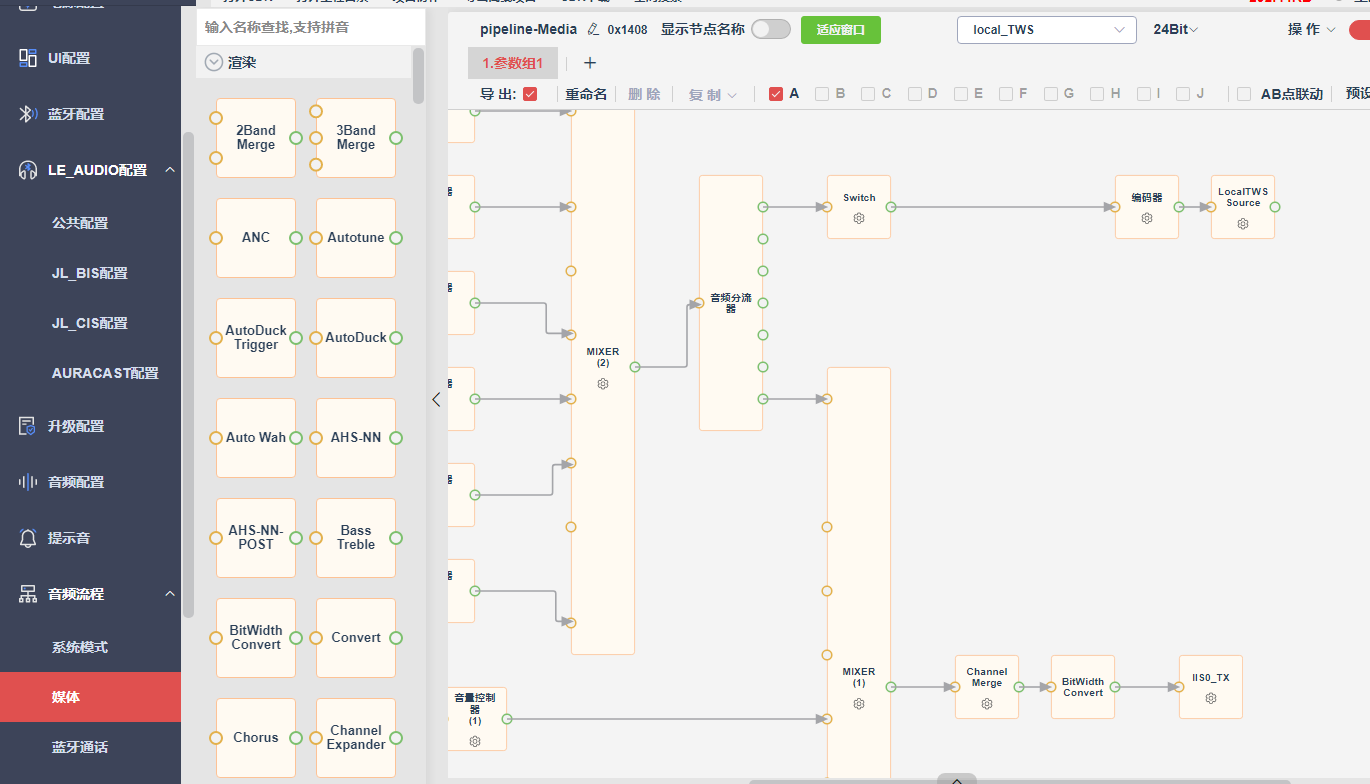
Task: Open the JL_BIS配置 sidebar item
Action: [90, 273]
